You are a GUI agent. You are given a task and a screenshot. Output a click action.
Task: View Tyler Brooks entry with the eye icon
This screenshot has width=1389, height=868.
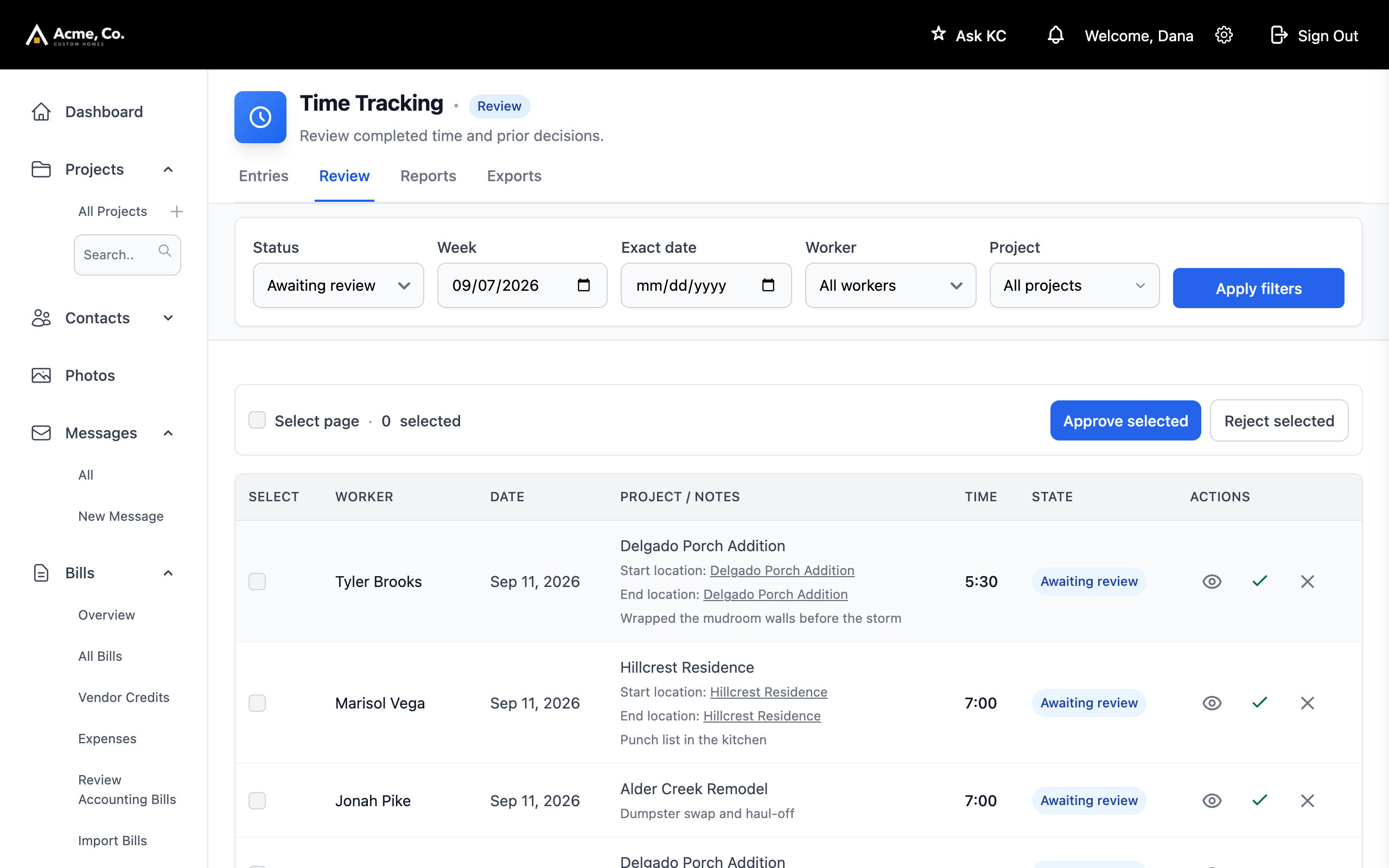[1212, 582]
